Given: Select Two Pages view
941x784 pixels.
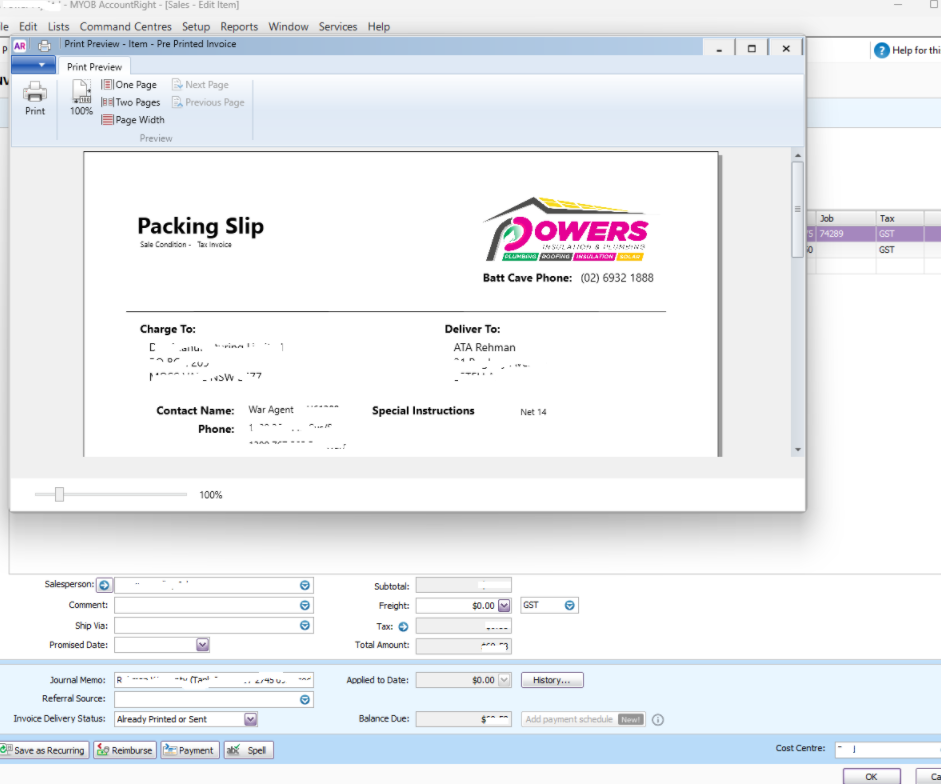Looking at the screenshot, I should click(131, 102).
